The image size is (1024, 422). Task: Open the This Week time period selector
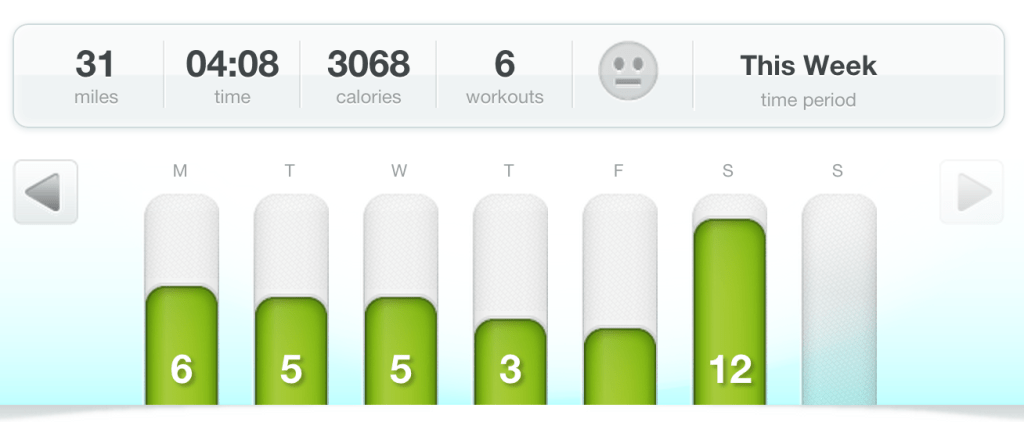point(808,76)
